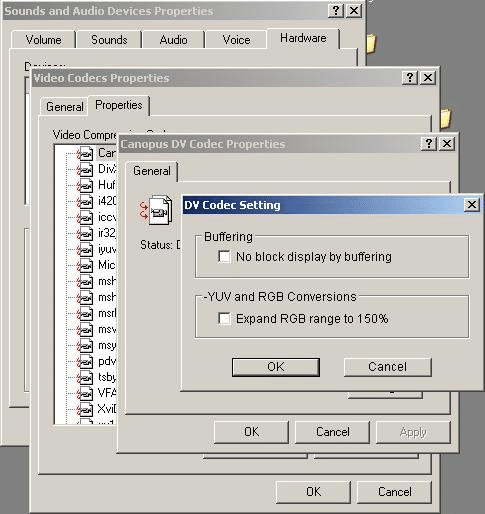This screenshot has height=514, width=485.
Task: Open the Volume tab
Action: pyautogui.click(x=43, y=40)
